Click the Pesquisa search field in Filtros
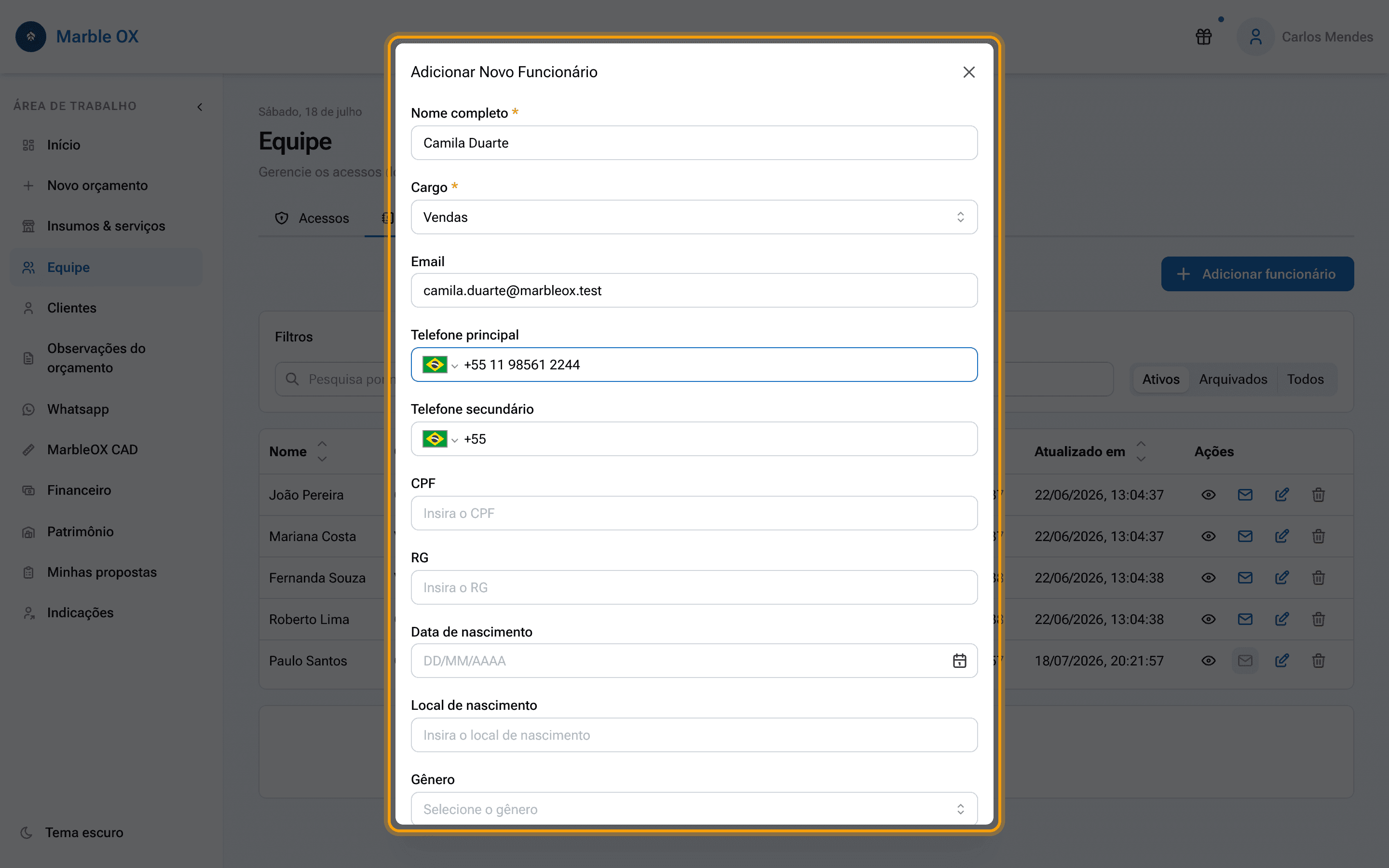 point(694,380)
